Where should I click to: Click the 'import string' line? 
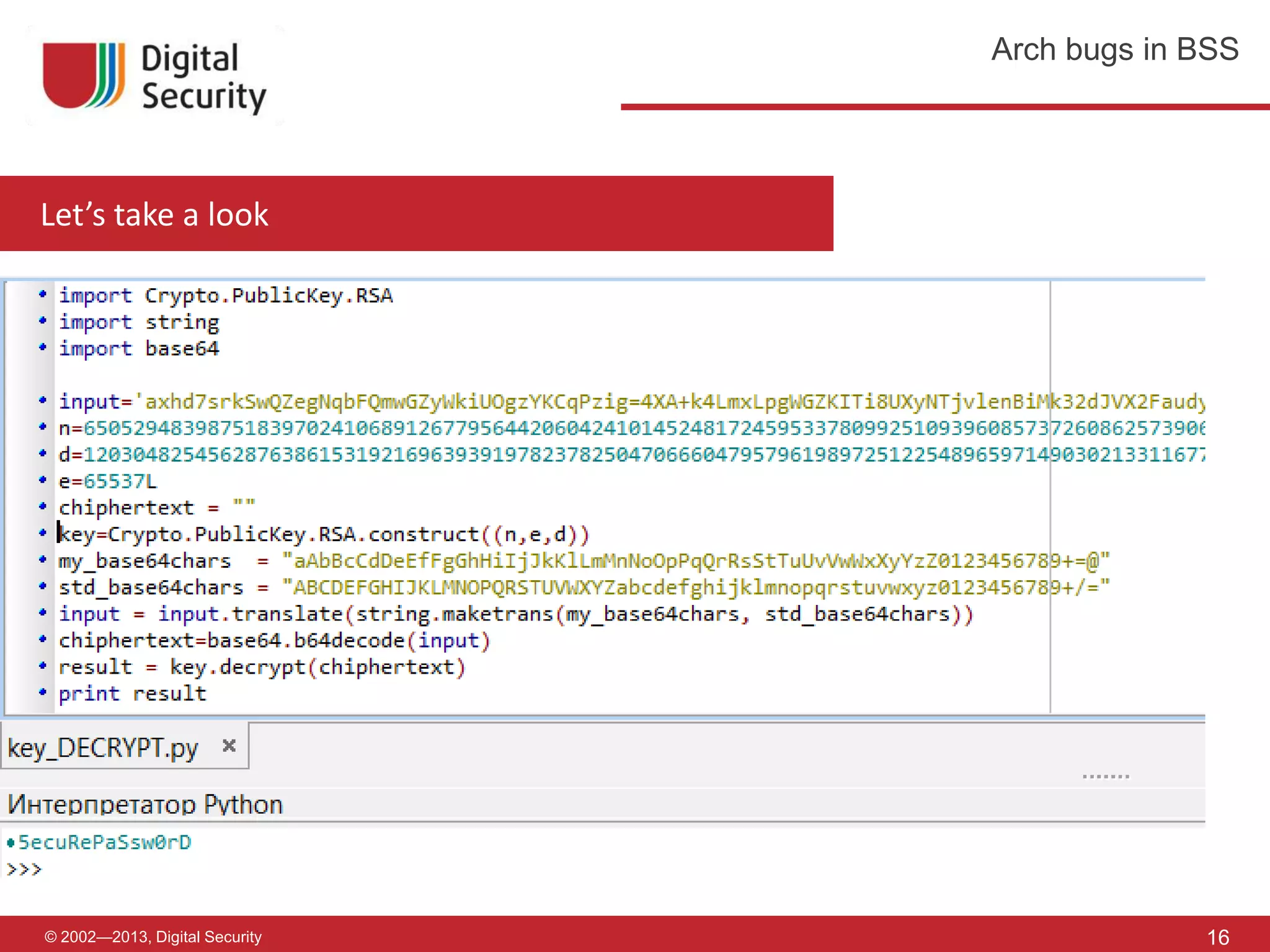pos(139,322)
